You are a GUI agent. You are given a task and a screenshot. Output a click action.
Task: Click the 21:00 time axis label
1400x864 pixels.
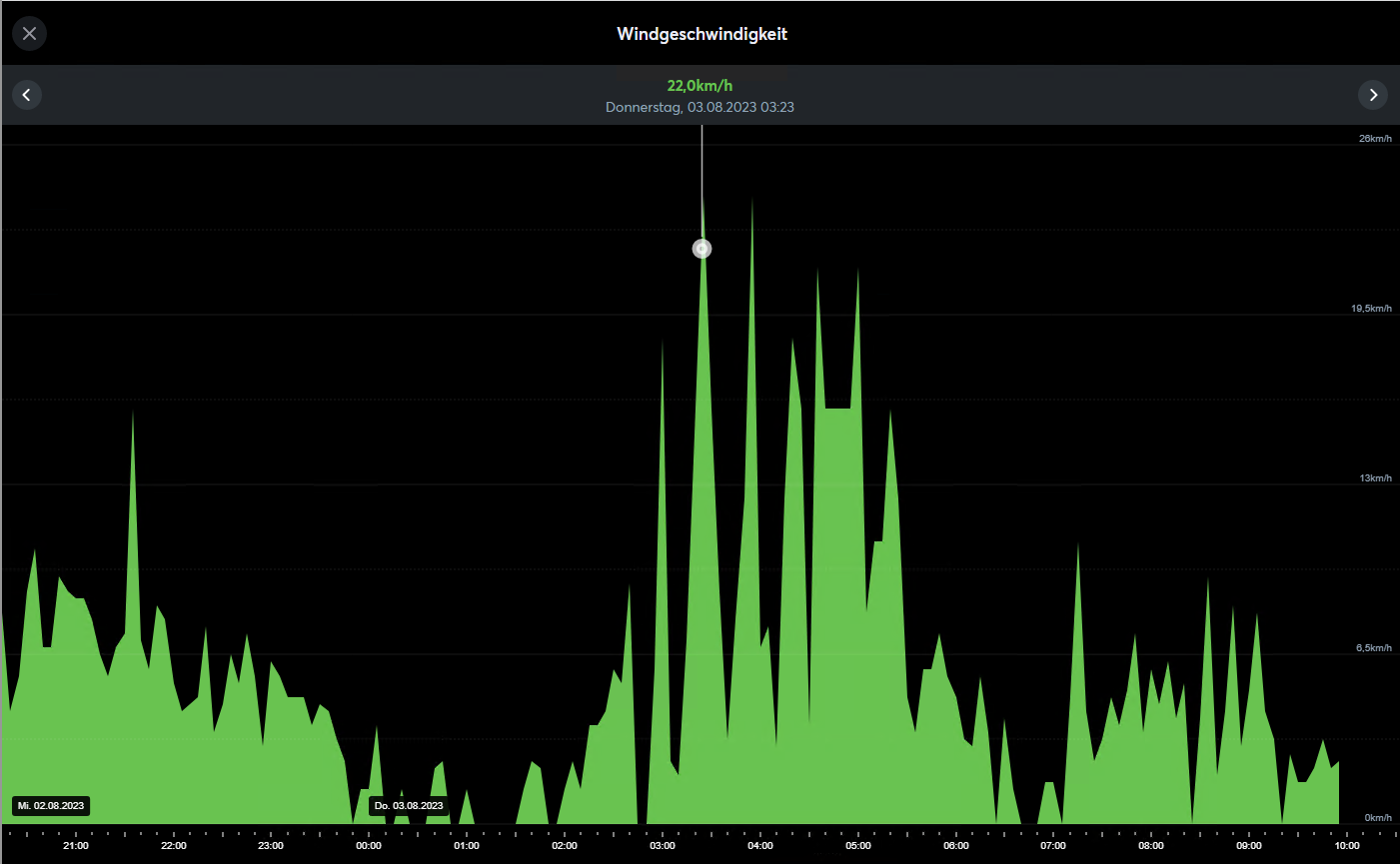(76, 846)
